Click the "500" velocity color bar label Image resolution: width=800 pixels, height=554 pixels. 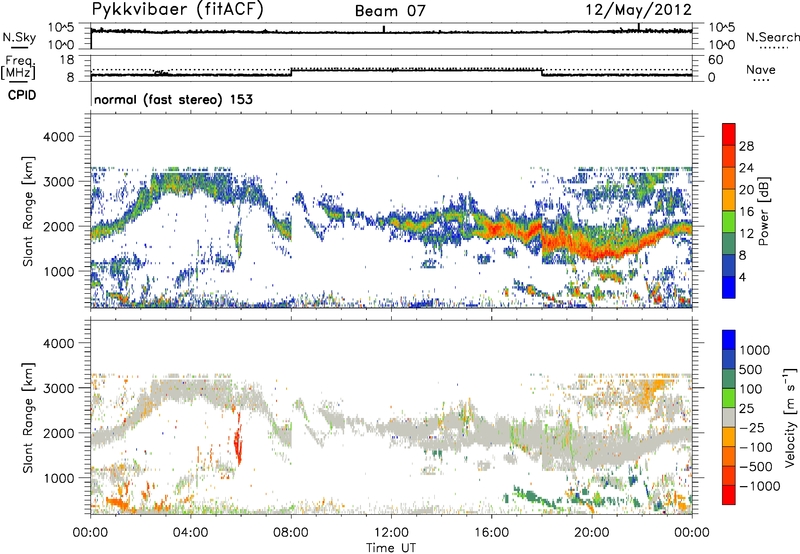tap(753, 370)
